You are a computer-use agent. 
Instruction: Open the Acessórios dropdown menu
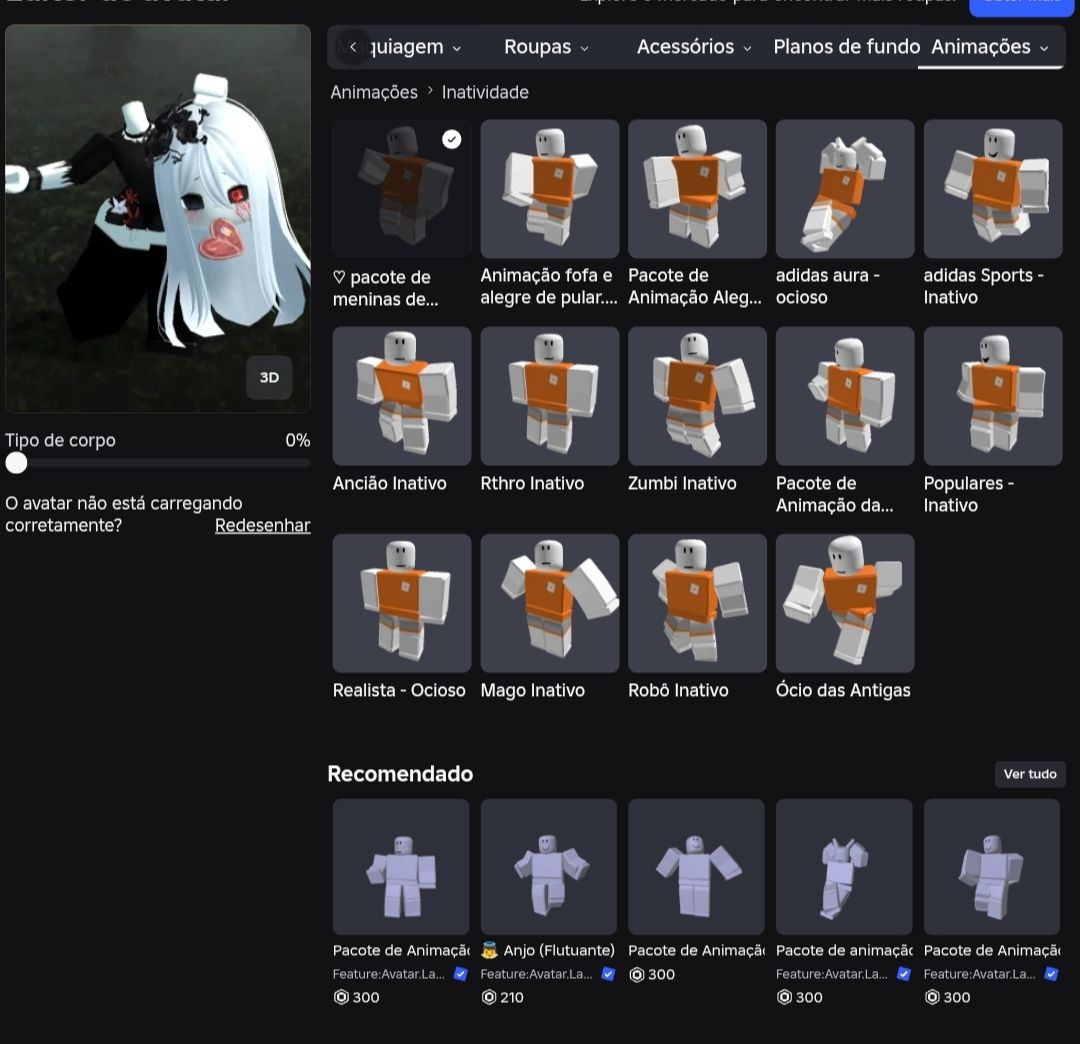pyautogui.click(x=694, y=47)
